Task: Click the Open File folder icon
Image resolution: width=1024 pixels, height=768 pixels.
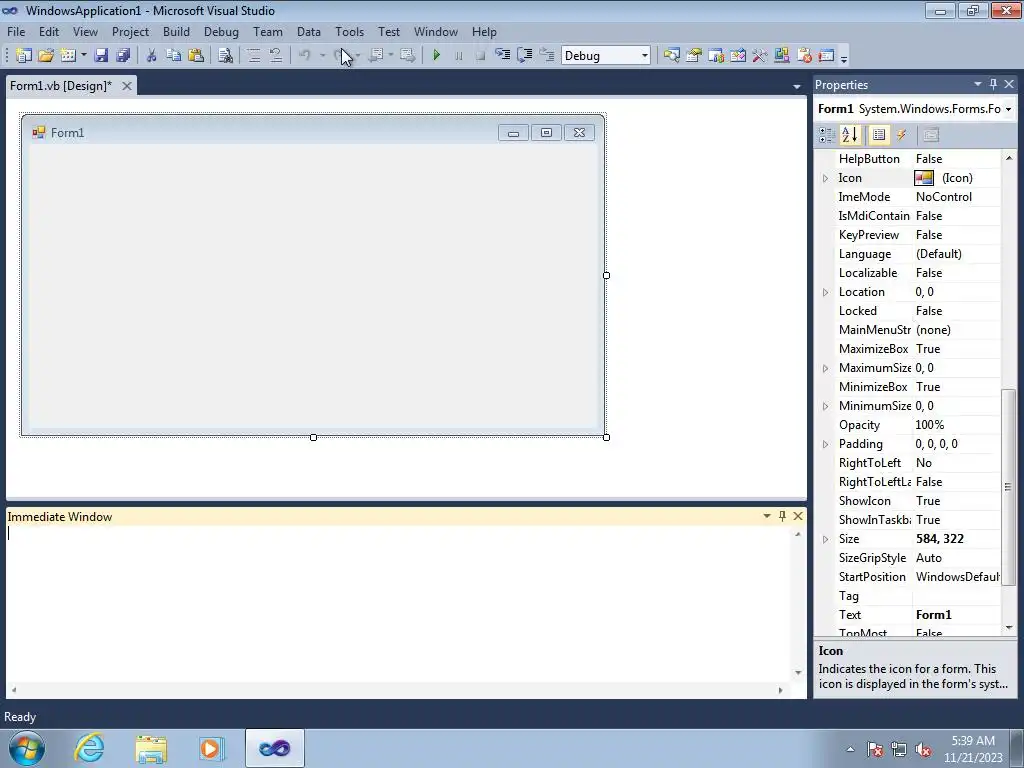Action: pyautogui.click(x=46, y=56)
